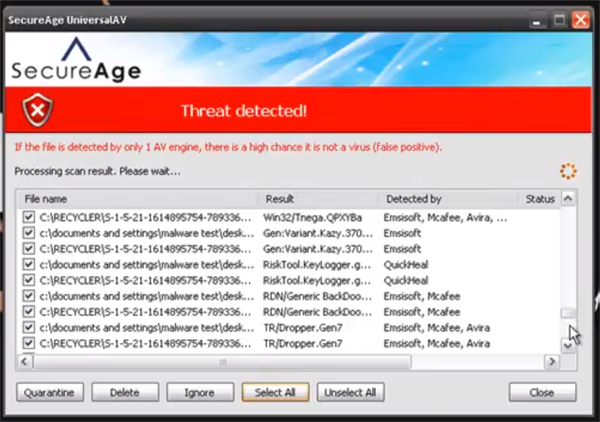Select 'Emsisoft, Mcafee, Avira, ...' detected-by cell
The height and width of the screenshot is (422, 600).
click(445, 218)
